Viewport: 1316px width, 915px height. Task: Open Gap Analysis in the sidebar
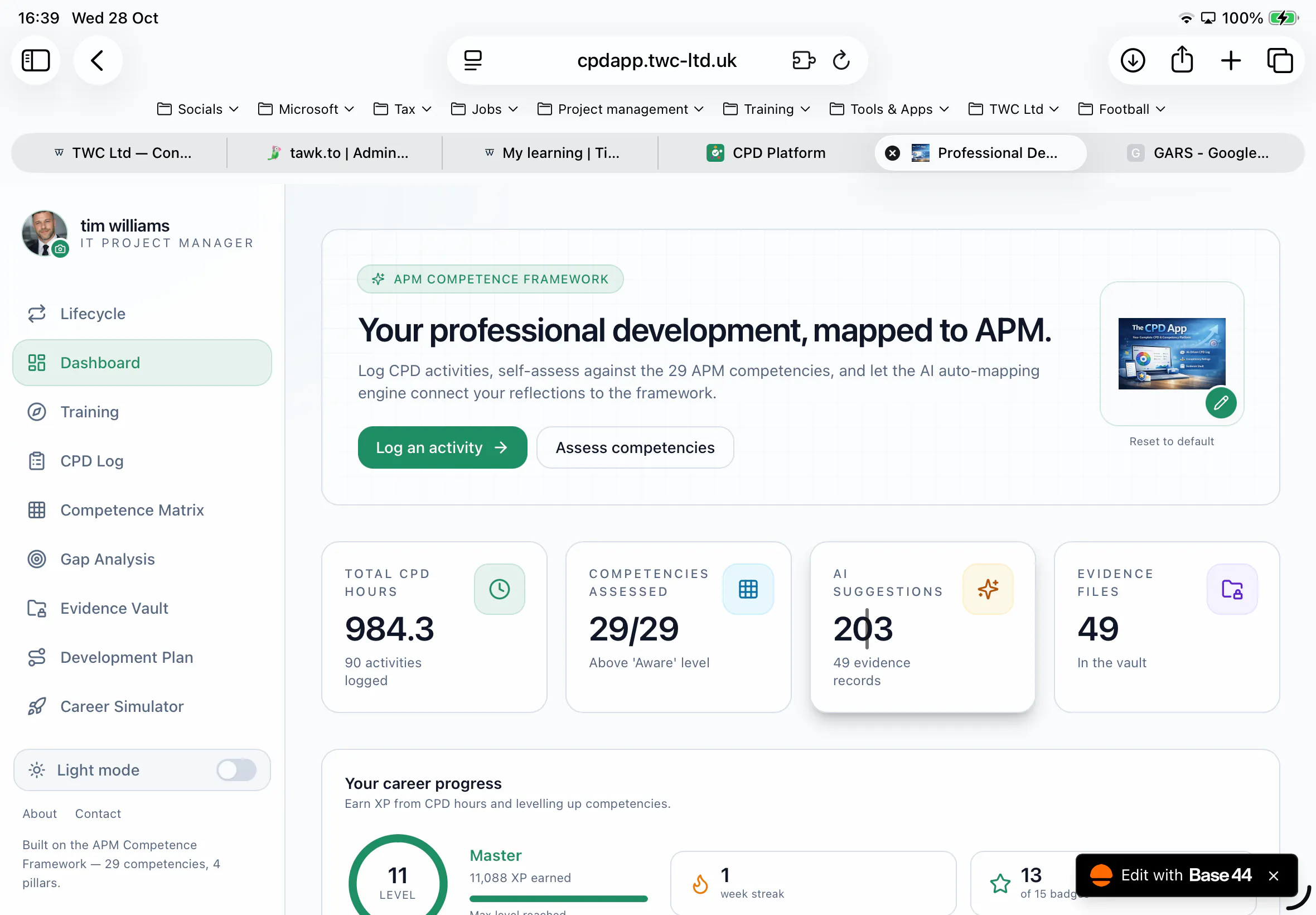tap(142, 559)
